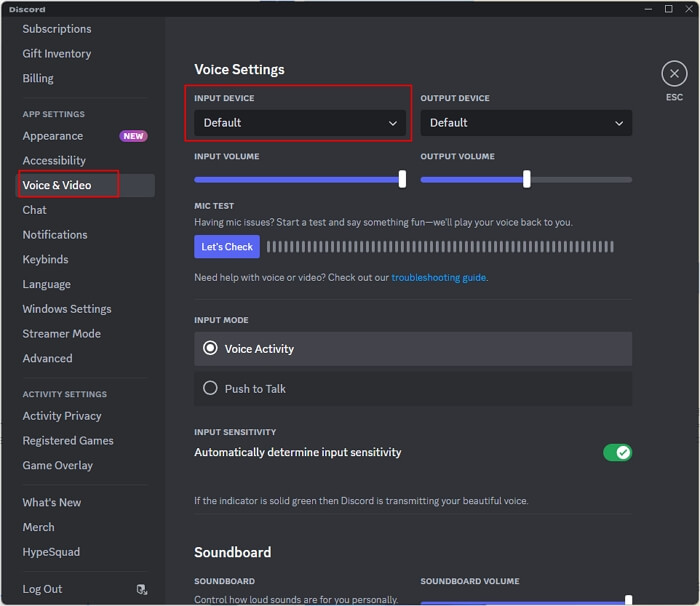The image size is (700, 606).
Task: Open the Merch link
Action: pos(38,527)
